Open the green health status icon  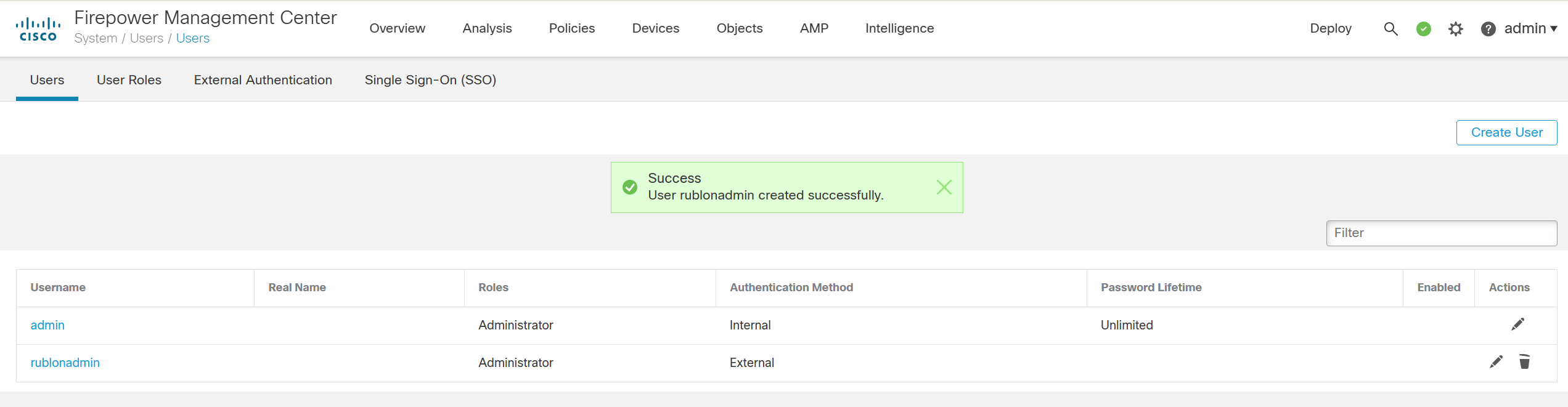point(1423,29)
